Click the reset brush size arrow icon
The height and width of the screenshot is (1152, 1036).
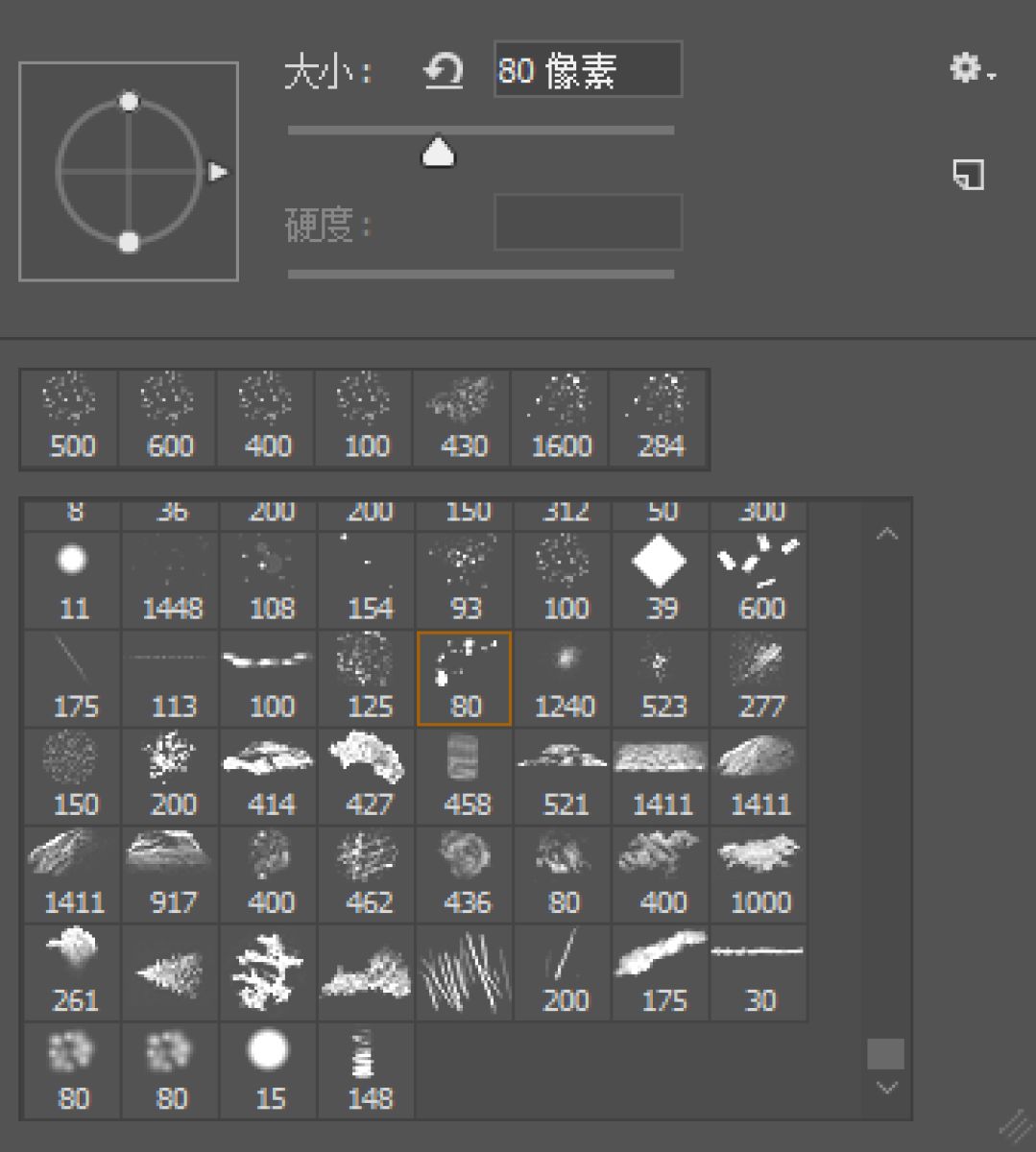pyautogui.click(x=444, y=71)
